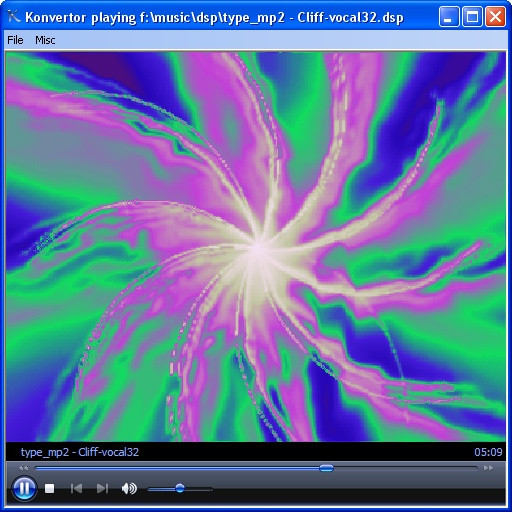This screenshot has height=512, width=512.
Task: Click the Konvertor K icon in title bar
Action: [14, 16]
